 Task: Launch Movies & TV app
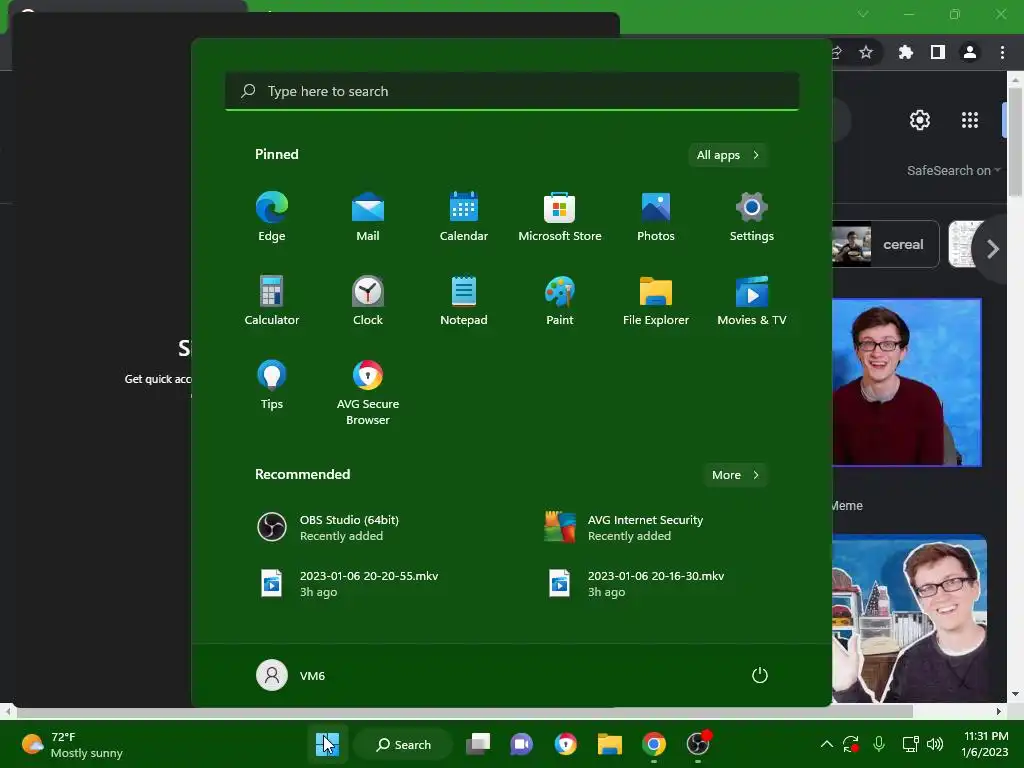click(x=752, y=301)
